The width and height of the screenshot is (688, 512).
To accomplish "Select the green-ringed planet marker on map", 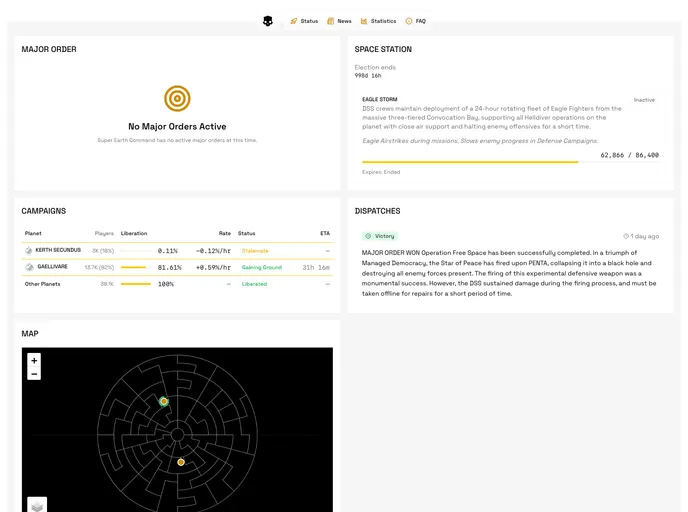I will (164, 401).
